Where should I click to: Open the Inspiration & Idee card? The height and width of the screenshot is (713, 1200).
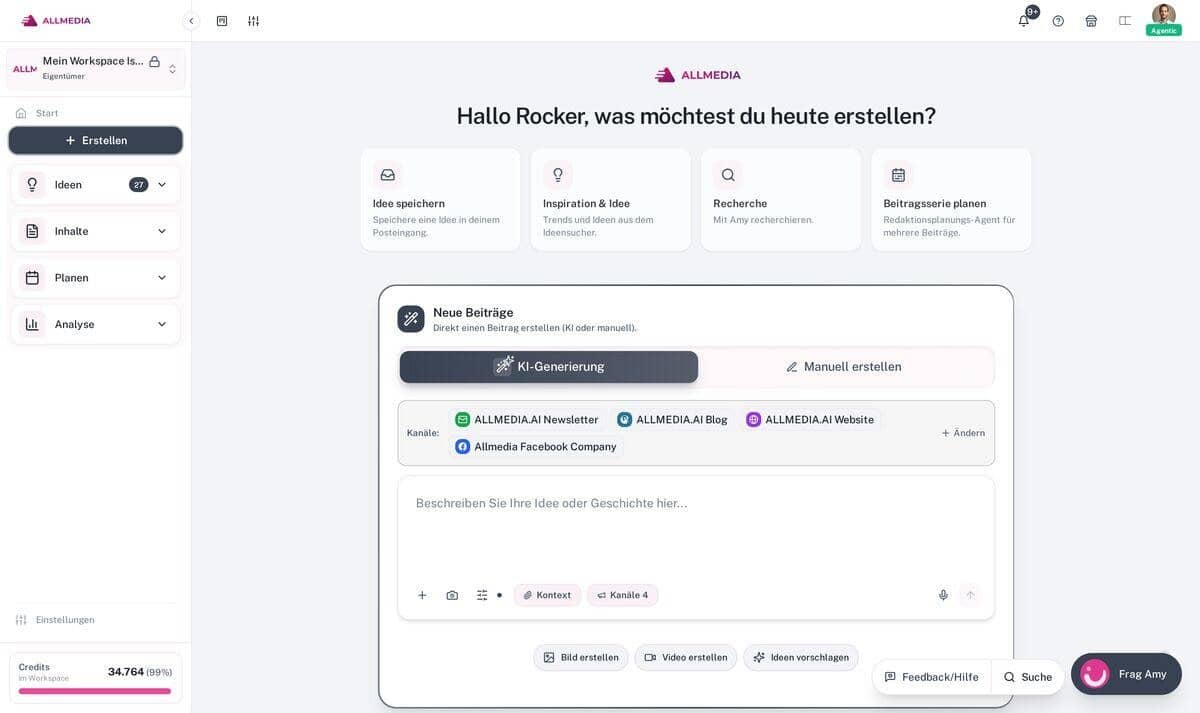point(610,200)
